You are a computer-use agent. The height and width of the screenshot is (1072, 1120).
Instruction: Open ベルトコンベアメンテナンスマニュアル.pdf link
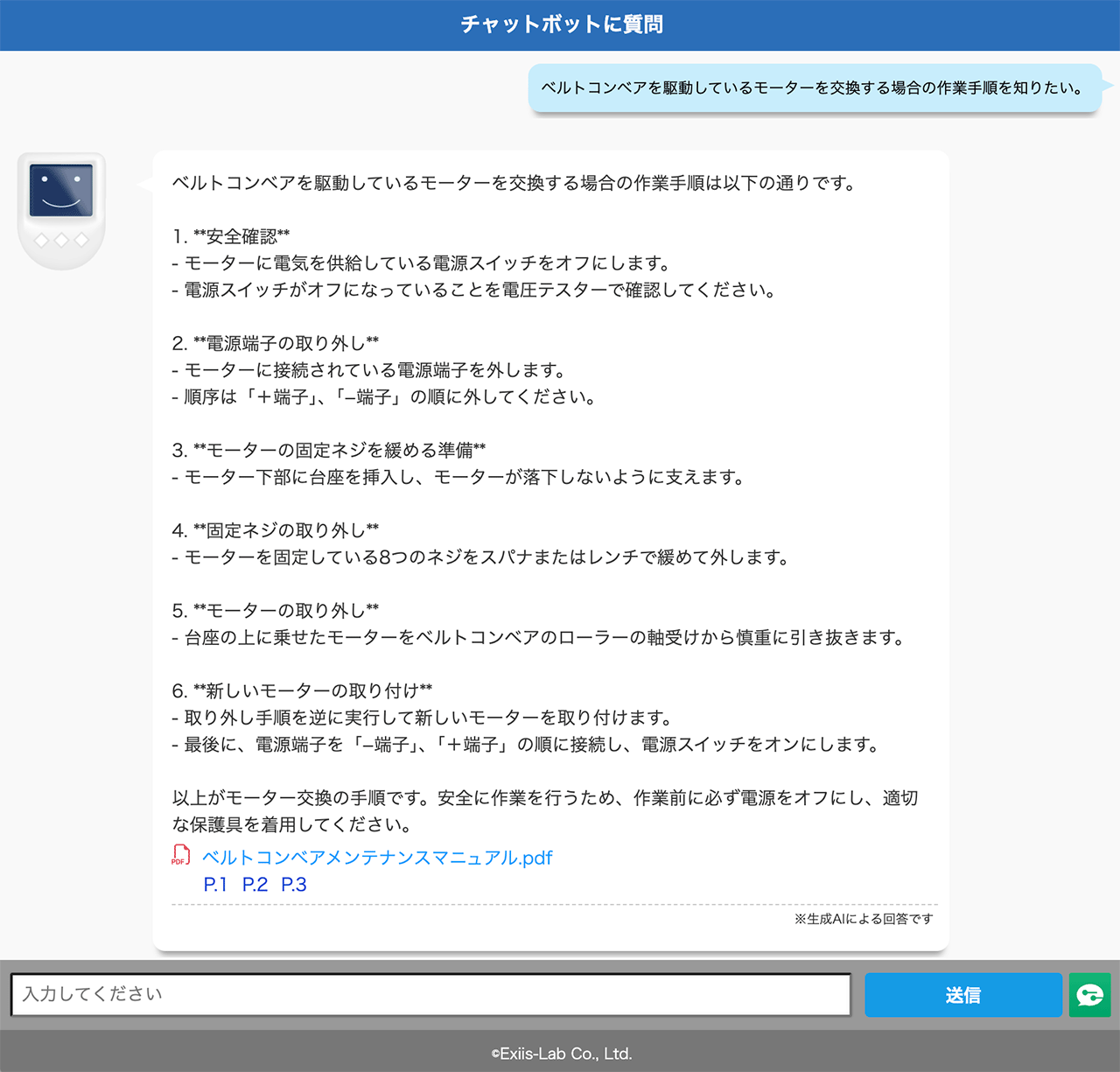(x=377, y=858)
